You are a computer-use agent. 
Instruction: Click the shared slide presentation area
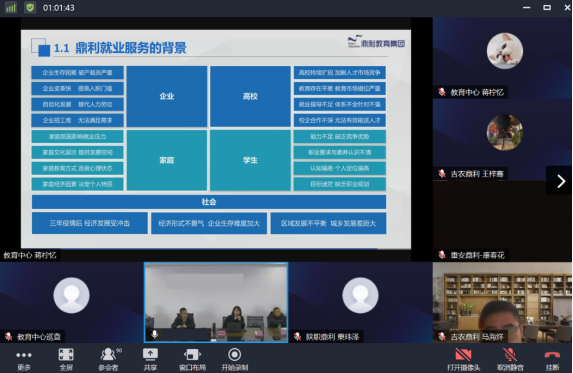tap(216, 139)
